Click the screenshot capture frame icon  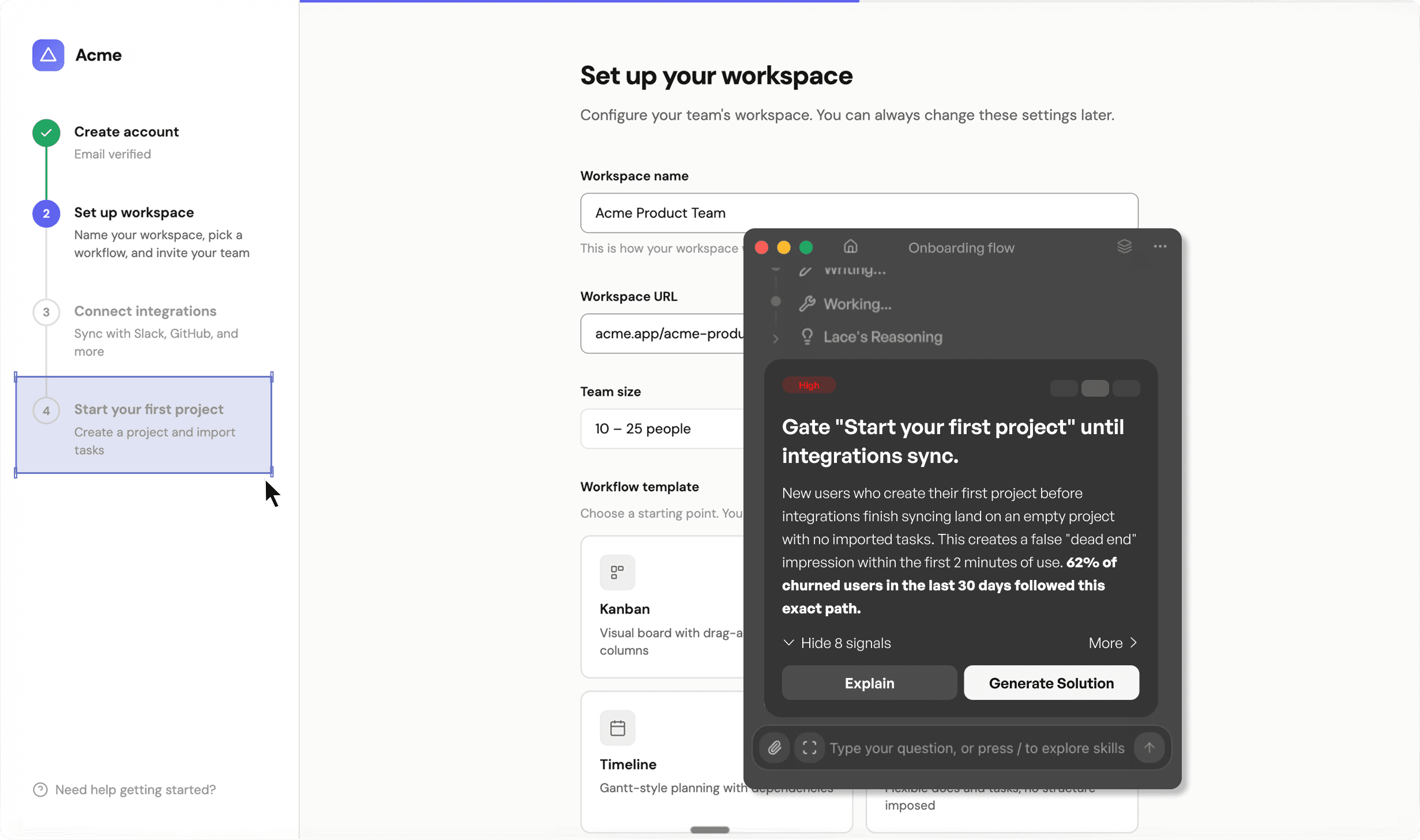(809, 748)
